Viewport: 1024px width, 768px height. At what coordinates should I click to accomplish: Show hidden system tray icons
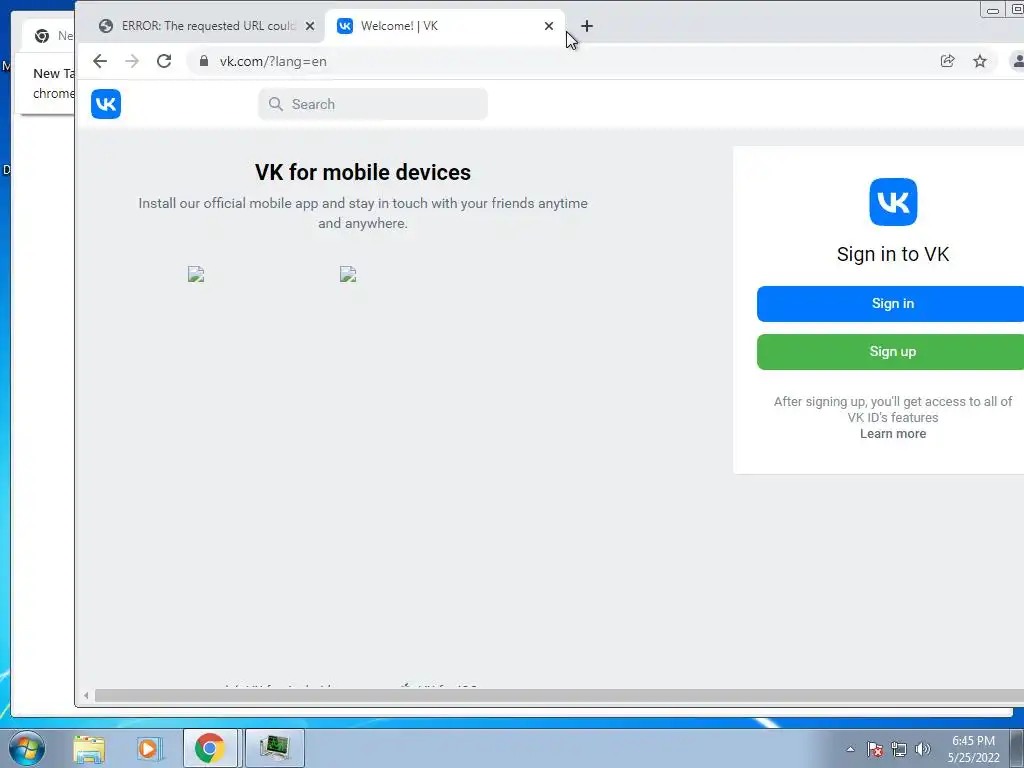pyautogui.click(x=850, y=749)
